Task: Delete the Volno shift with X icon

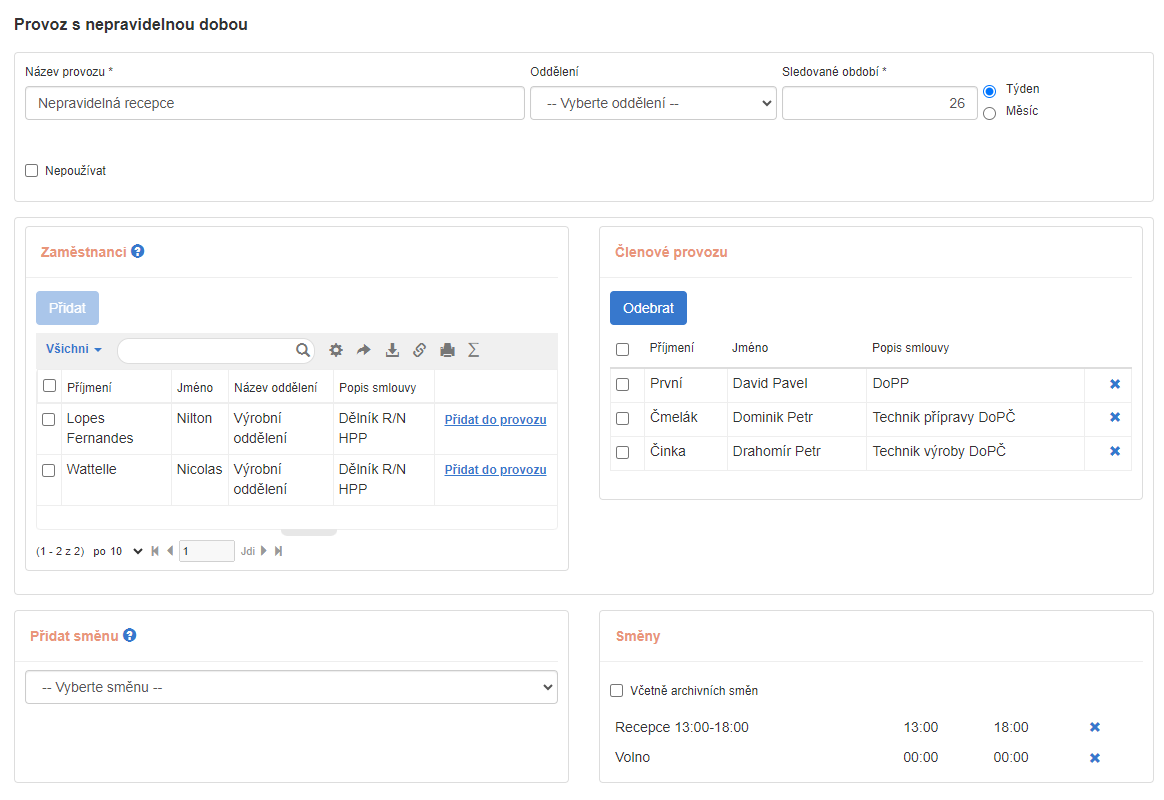Action: tap(1095, 758)
